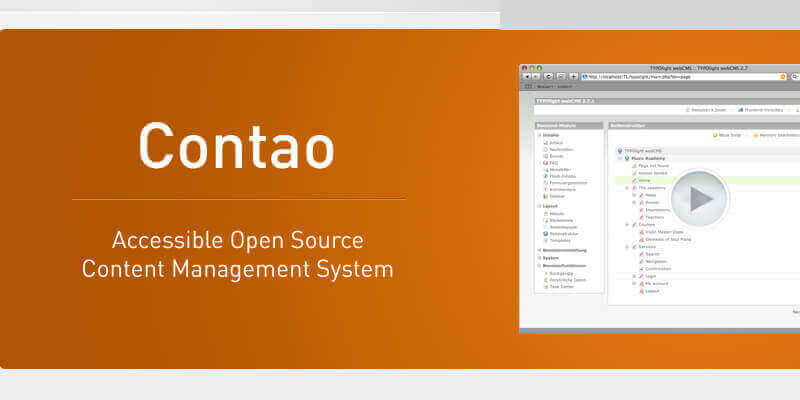The height and width of the screenshot is (400, 800).
Task: Click the 'Content Management System' tagline line
Action: [238, 269]
